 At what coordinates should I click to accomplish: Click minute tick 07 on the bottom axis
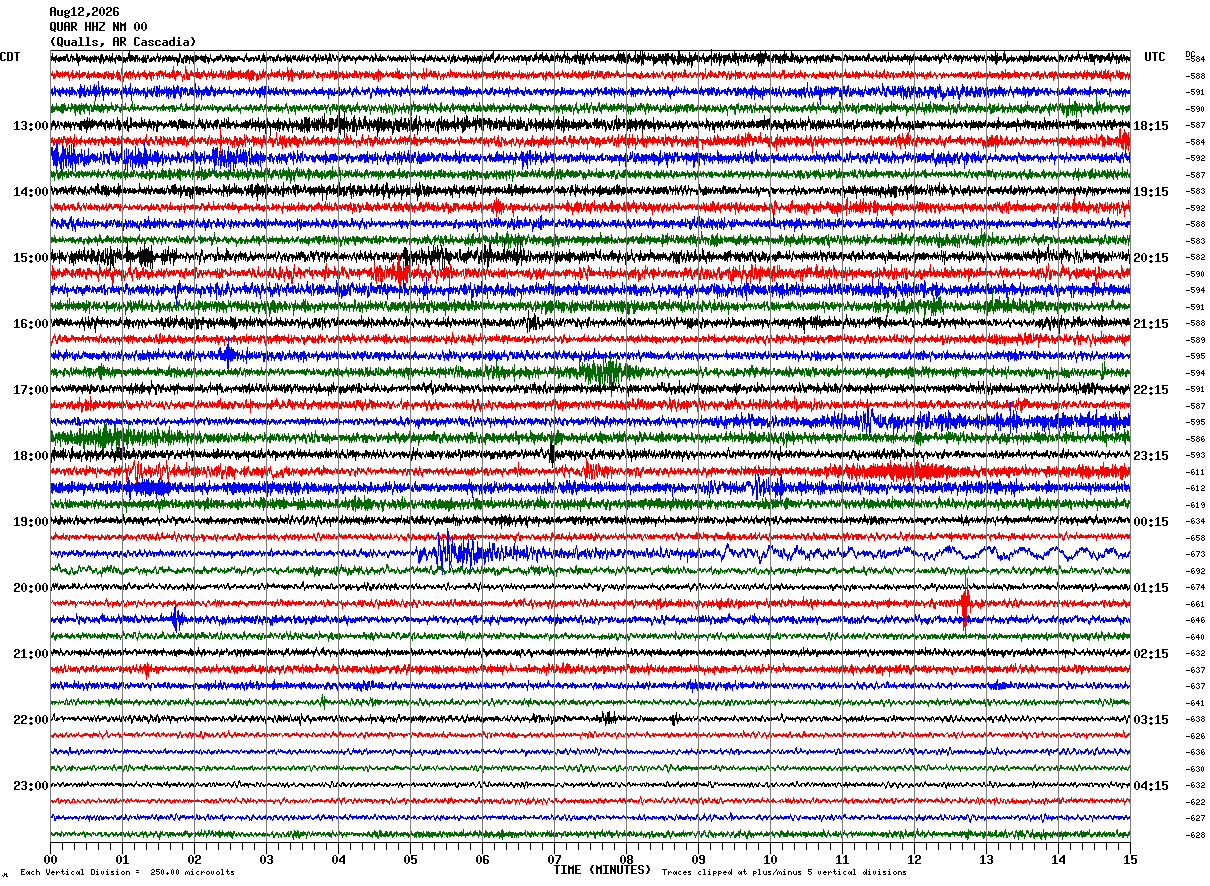click(554, 859)
